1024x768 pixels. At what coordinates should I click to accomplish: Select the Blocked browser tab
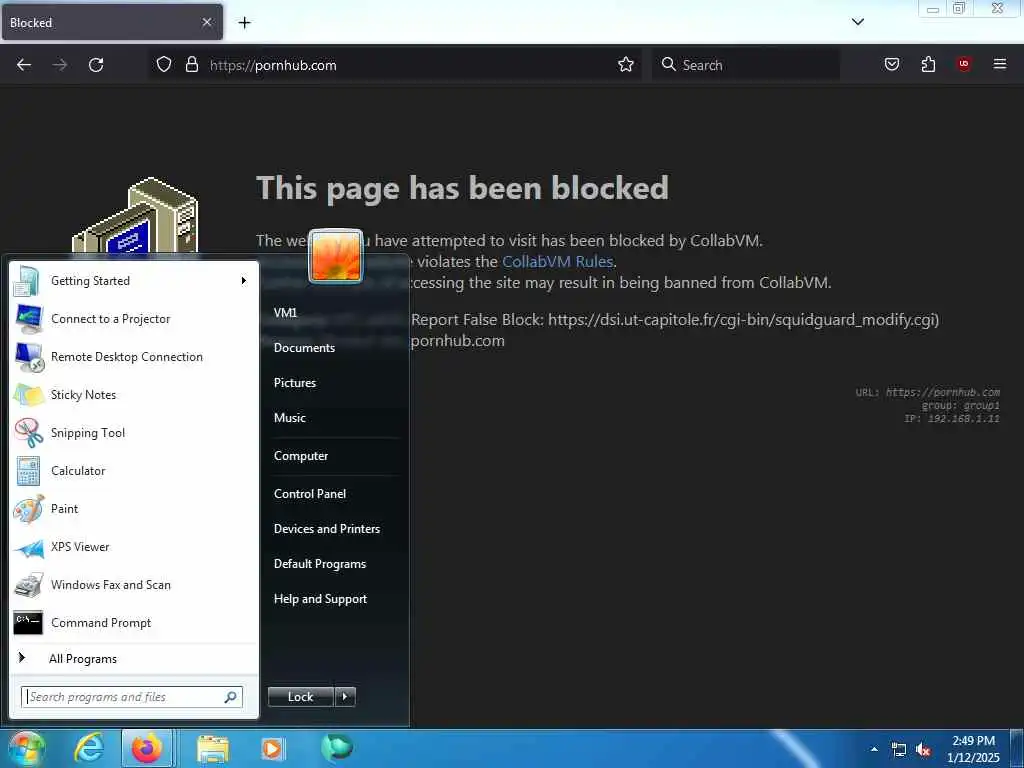[112, 23]
